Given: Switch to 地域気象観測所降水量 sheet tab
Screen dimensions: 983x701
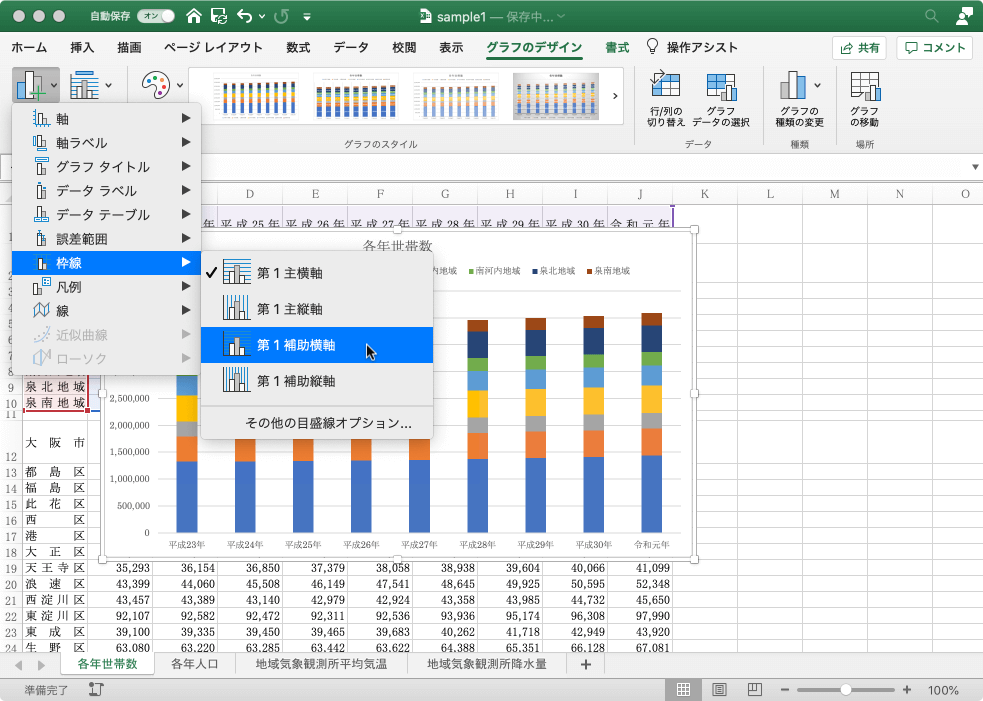Looking at the screenshot, I should [x=486, y=664].
